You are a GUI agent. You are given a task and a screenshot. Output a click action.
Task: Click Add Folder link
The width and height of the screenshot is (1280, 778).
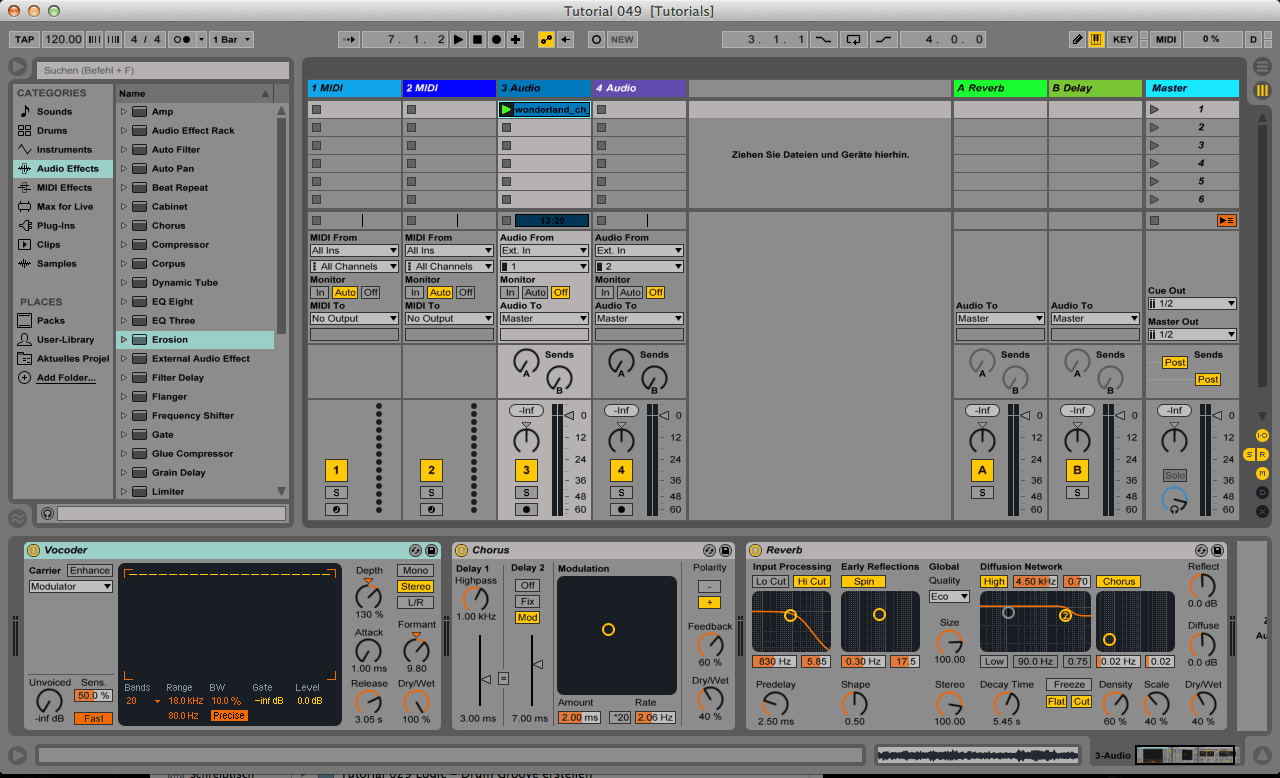pos(66,378)
